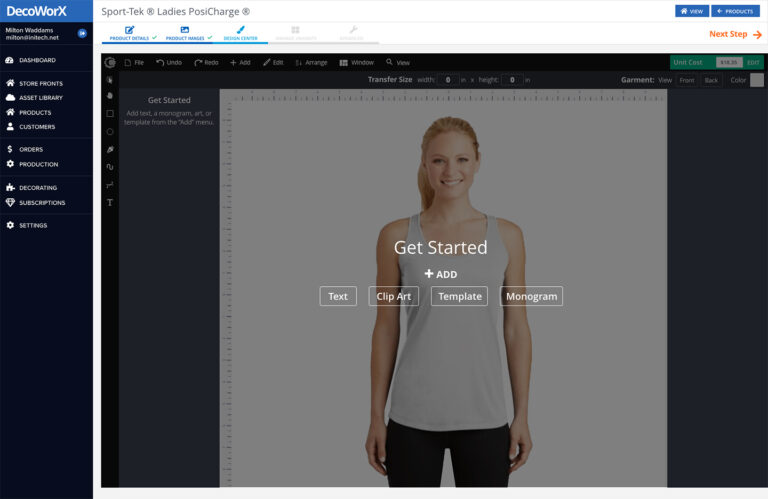Viewport: 768px width, 499px height.
Task: Choose the Ellipse shape tool
Action: pyautogui.click(x=110, y=131)
